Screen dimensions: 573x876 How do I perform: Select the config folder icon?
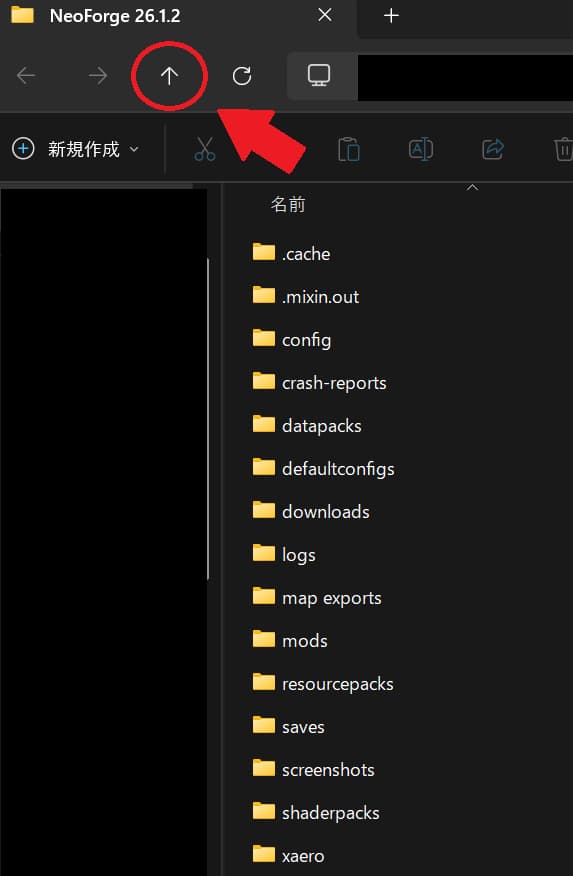pyautogui.click(x=264, y=339)
